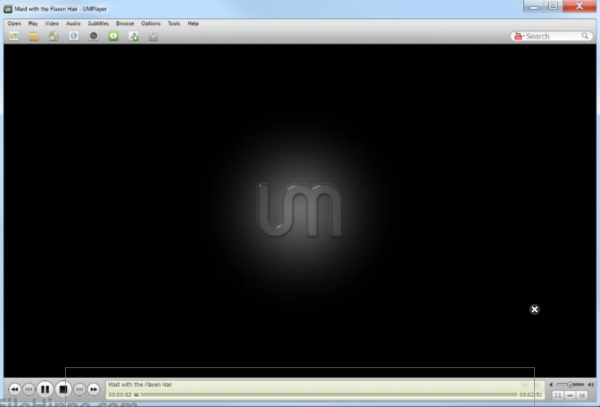Click the UMPlayer logo toolbar icon

(x=14, y=36)
